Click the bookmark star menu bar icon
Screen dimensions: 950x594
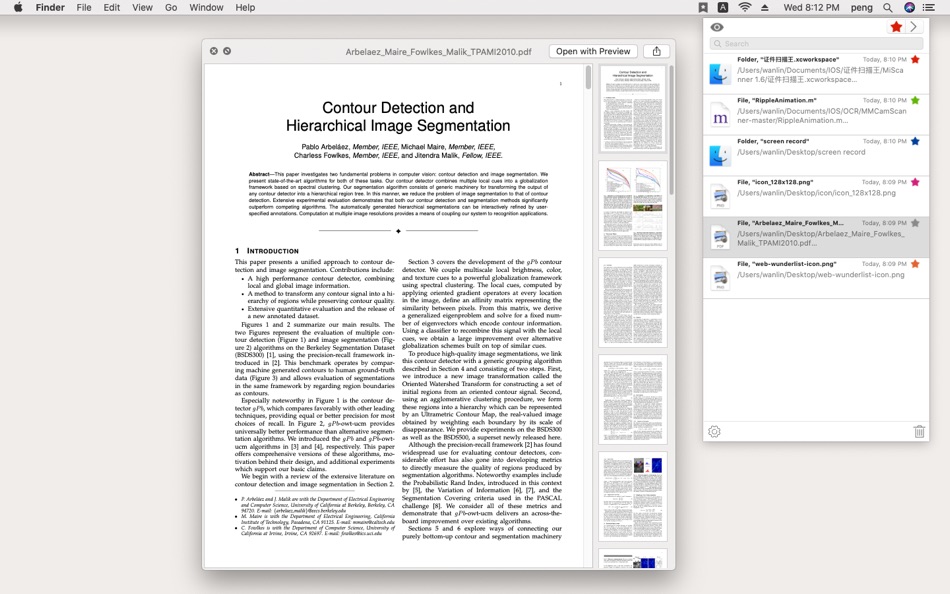703,7
